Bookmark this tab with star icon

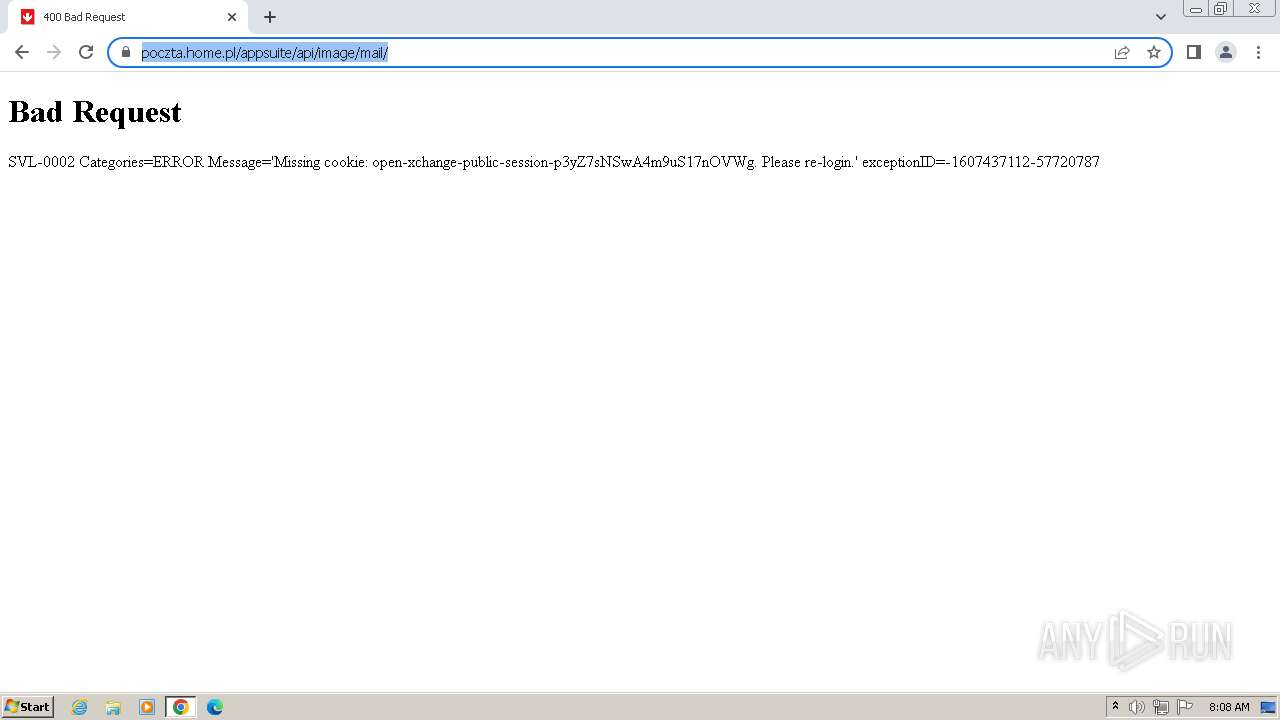[x=1154, y=52]
